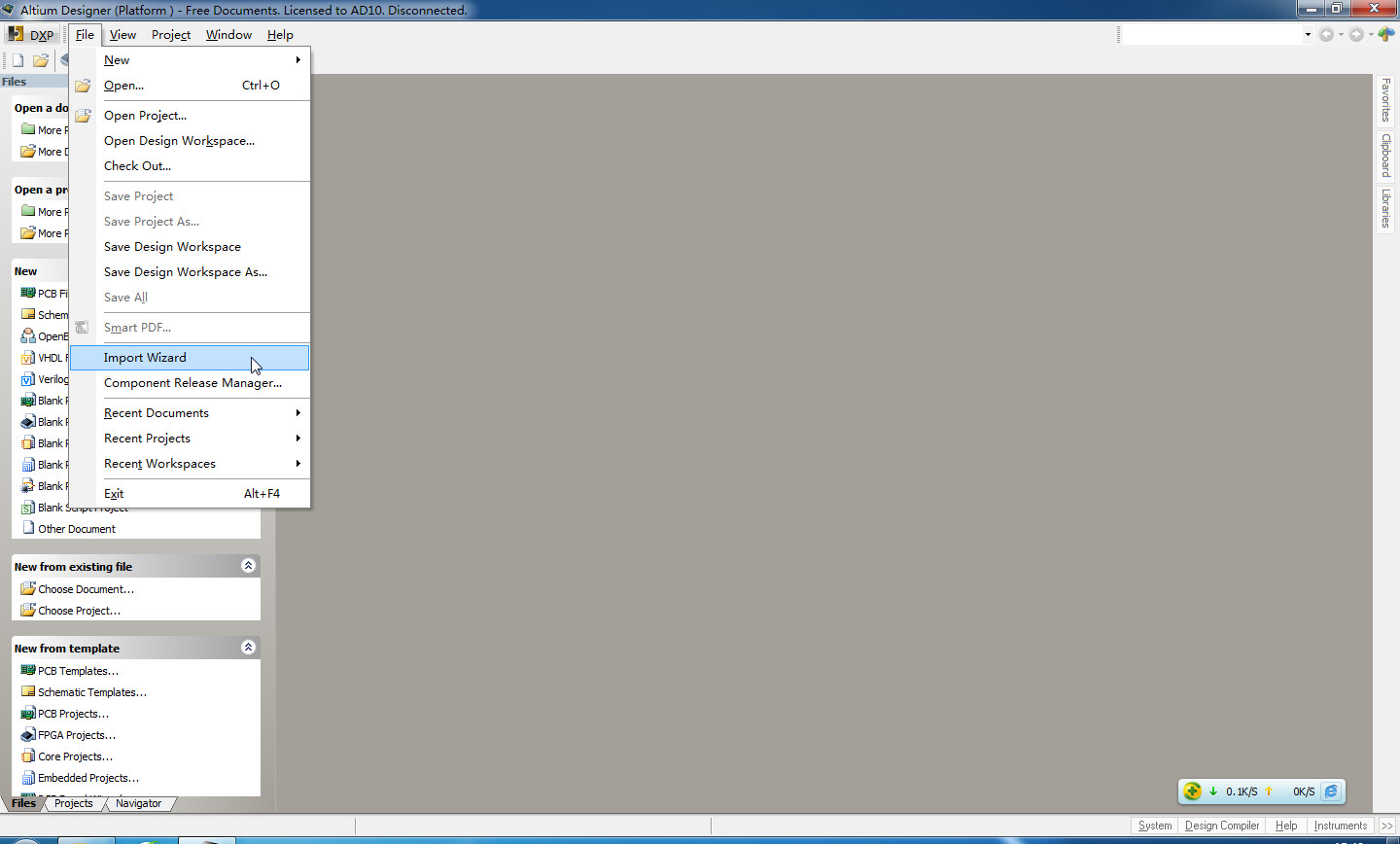Screen dimensions: 1400x844
Task: Click the PCB File icon in New list
Action: 28,294
